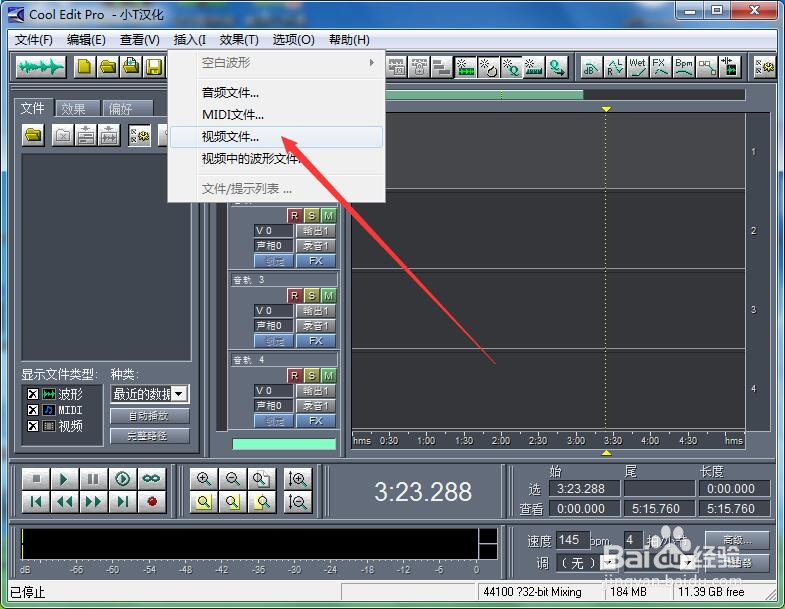Click the Go to end button

point(123,501)
